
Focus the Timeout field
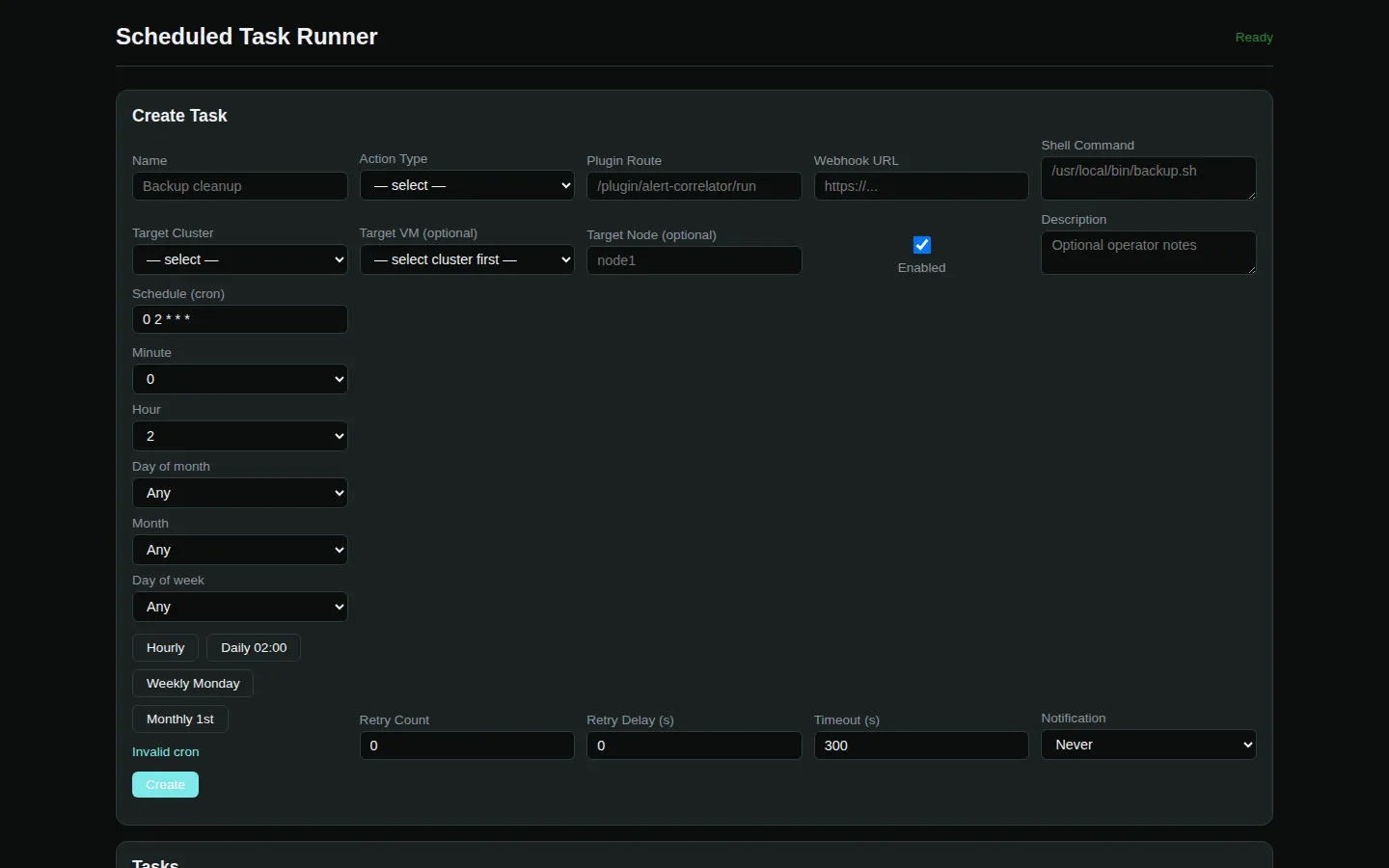point(921,746)
